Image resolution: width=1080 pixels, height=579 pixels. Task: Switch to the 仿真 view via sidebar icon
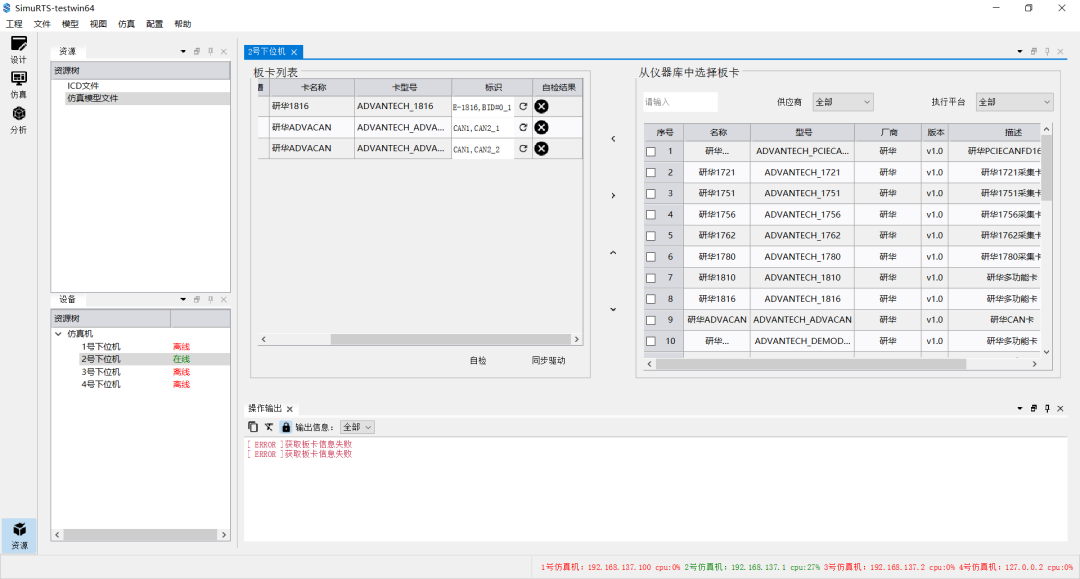tap(18, 83)
